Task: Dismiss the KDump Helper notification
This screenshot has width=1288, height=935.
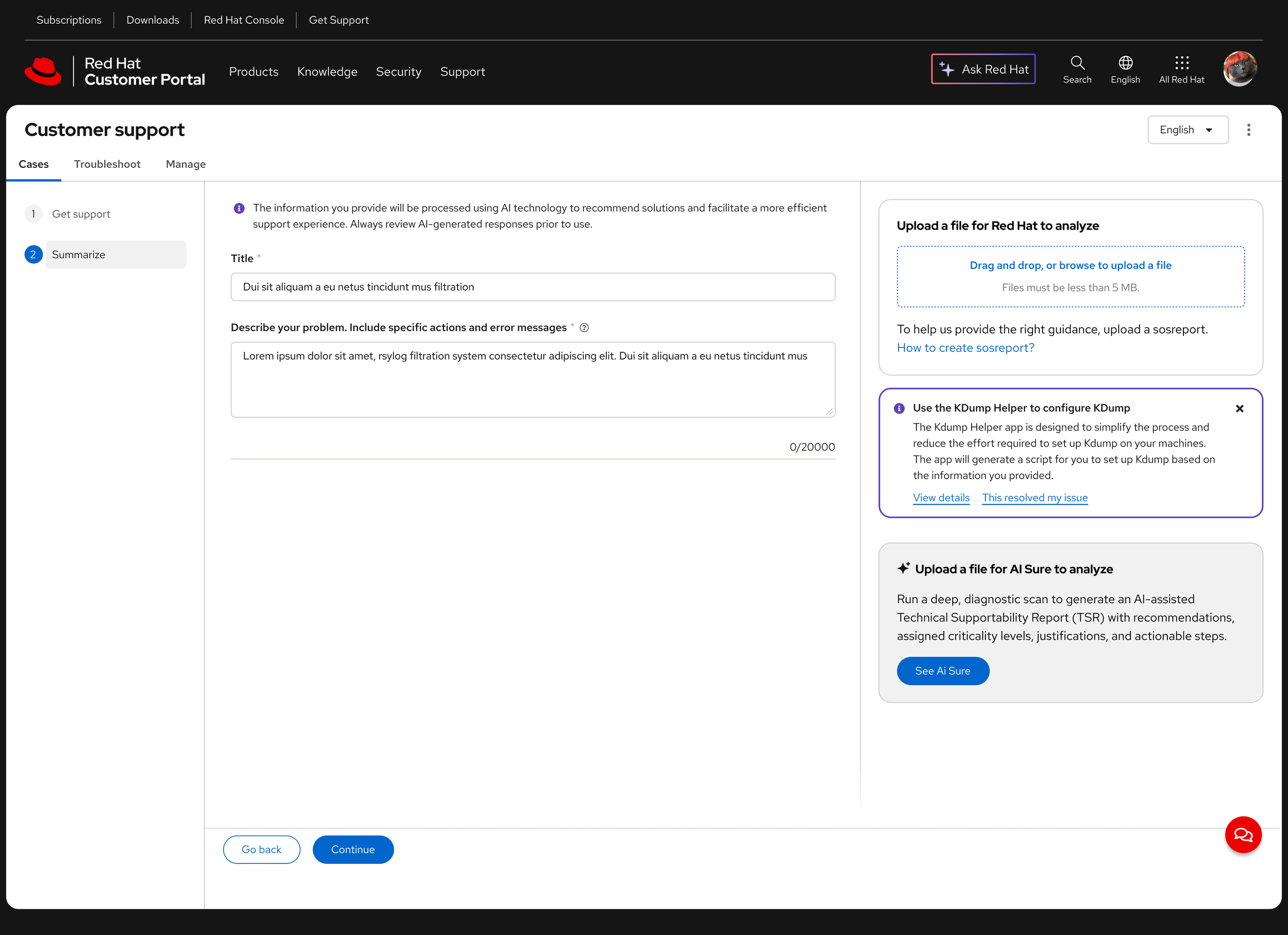Action: pyautogui.click(x=1240, y=408)
